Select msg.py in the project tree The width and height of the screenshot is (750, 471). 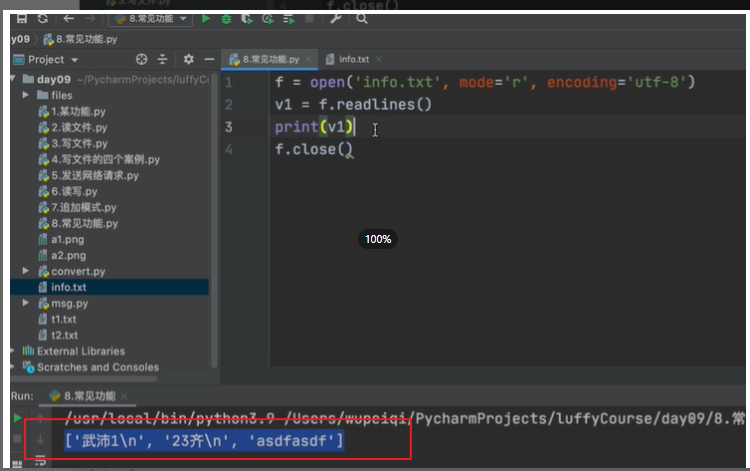69,304
